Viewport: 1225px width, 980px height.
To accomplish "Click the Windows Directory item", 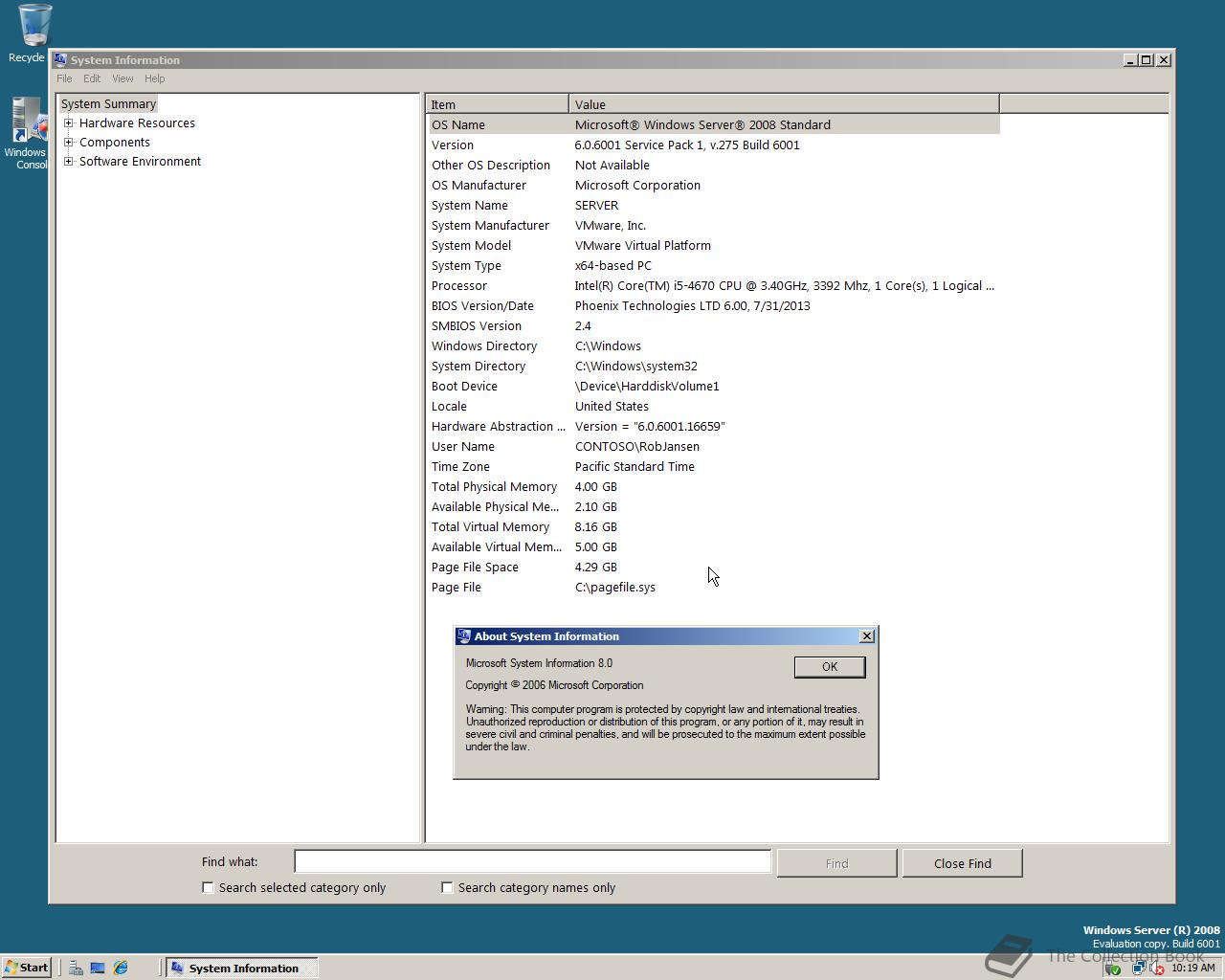I will (x=484, y=346).
